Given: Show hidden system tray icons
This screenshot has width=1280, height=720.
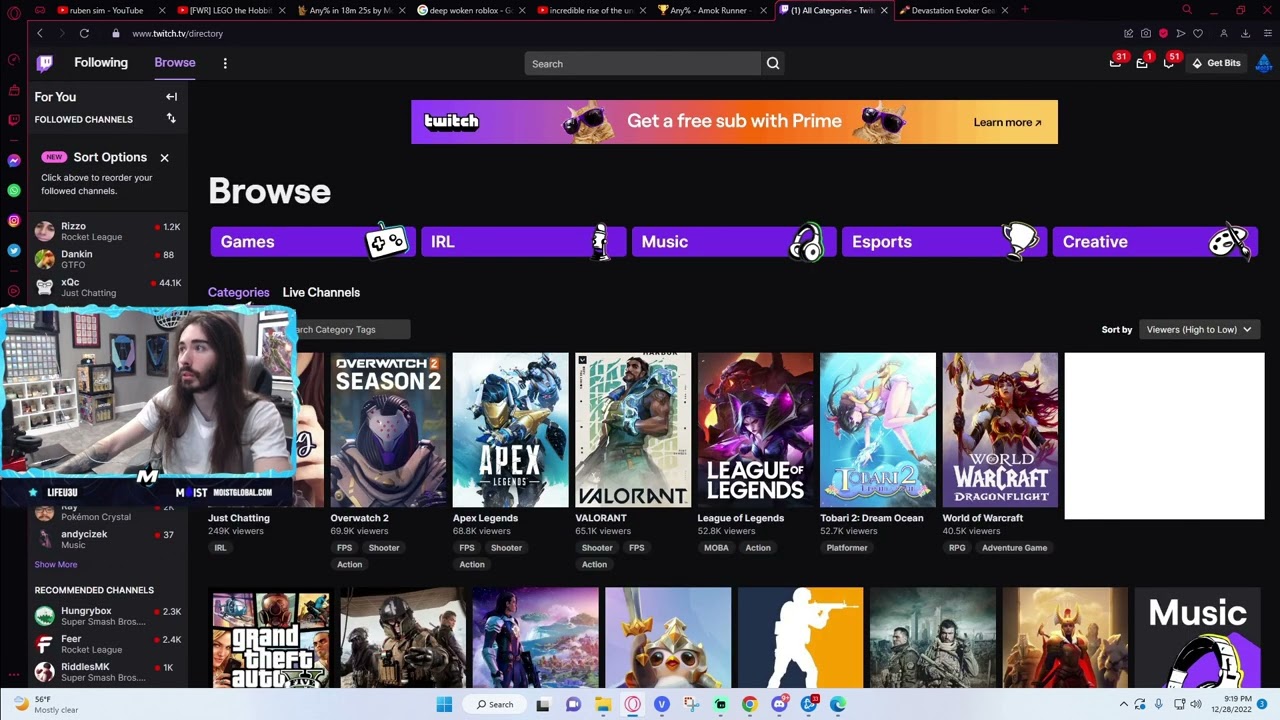Looking at the screenshot, I should 1123,704.
